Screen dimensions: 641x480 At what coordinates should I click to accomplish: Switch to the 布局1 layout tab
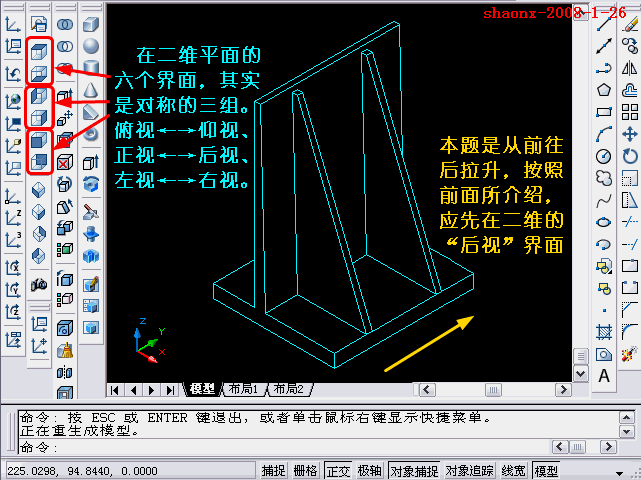tap(243, 389)
